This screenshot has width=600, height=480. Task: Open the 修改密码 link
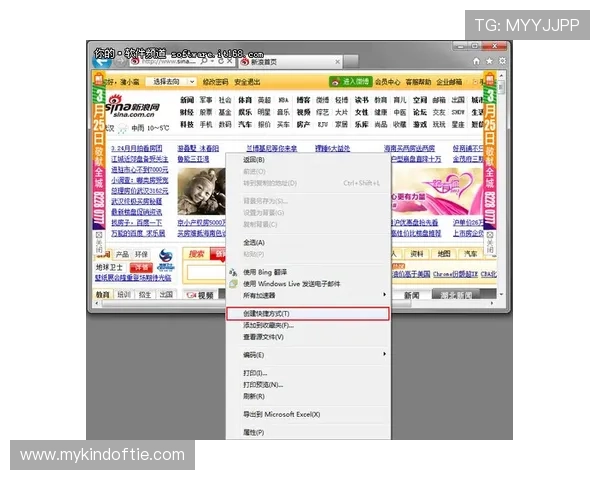215,82
